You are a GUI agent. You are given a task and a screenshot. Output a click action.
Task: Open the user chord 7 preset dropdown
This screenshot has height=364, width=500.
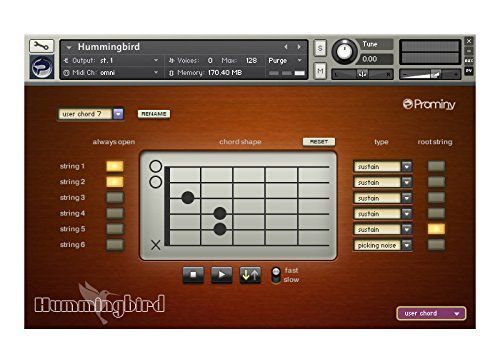(118, 114)
